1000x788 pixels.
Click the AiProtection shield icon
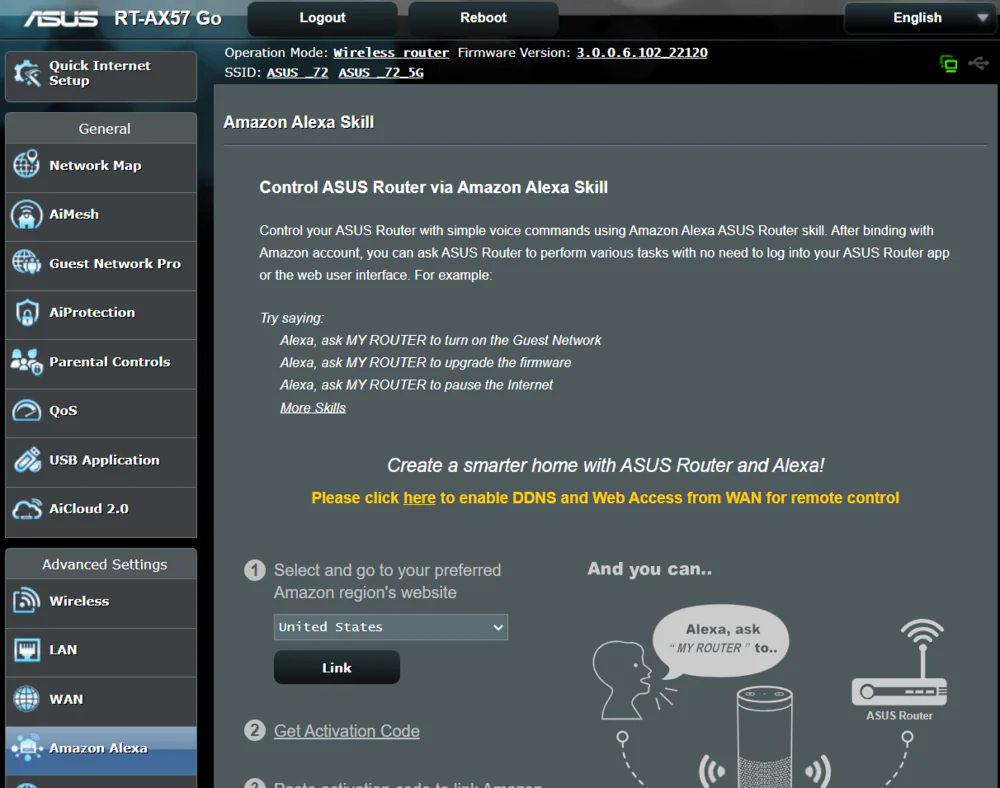(x=27, y=312)
